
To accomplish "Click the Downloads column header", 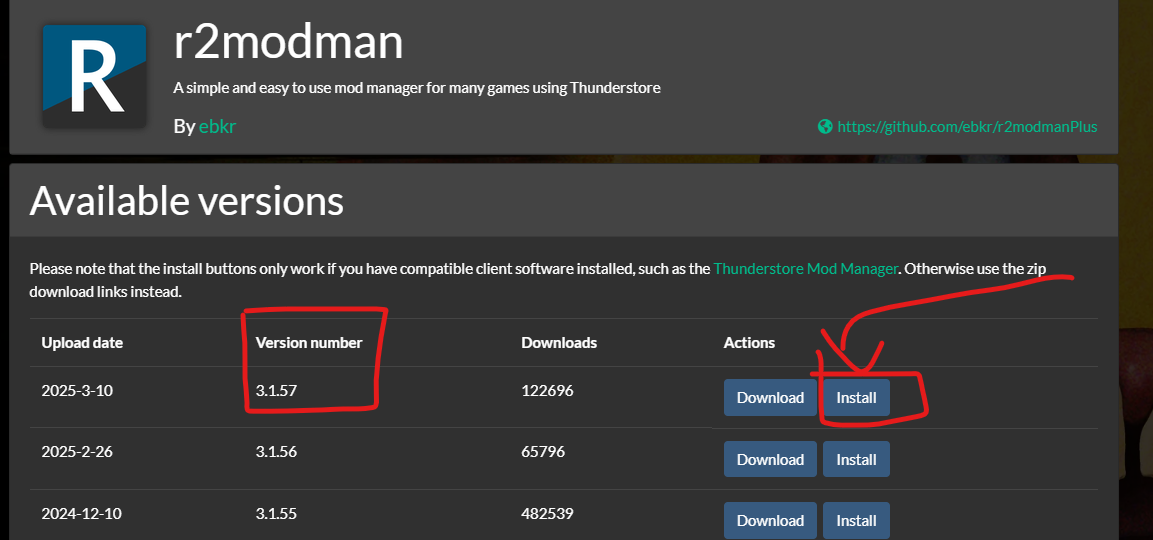I will 559,343.
